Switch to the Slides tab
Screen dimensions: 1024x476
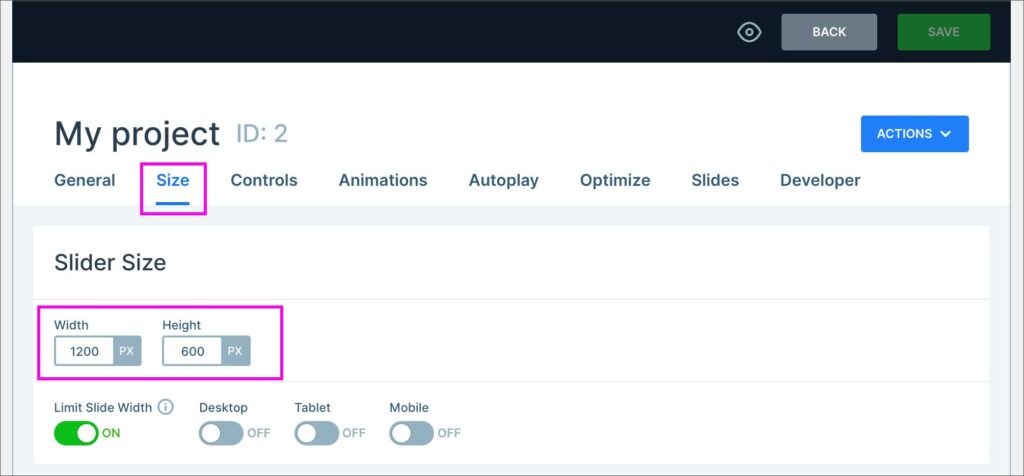coord(715,181)
